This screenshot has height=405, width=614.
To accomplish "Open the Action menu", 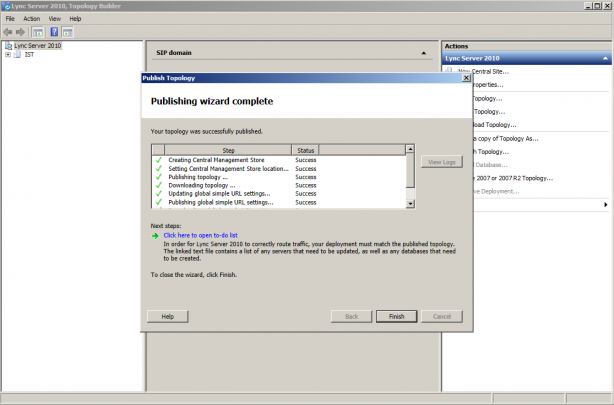I will tap(31, 18).
